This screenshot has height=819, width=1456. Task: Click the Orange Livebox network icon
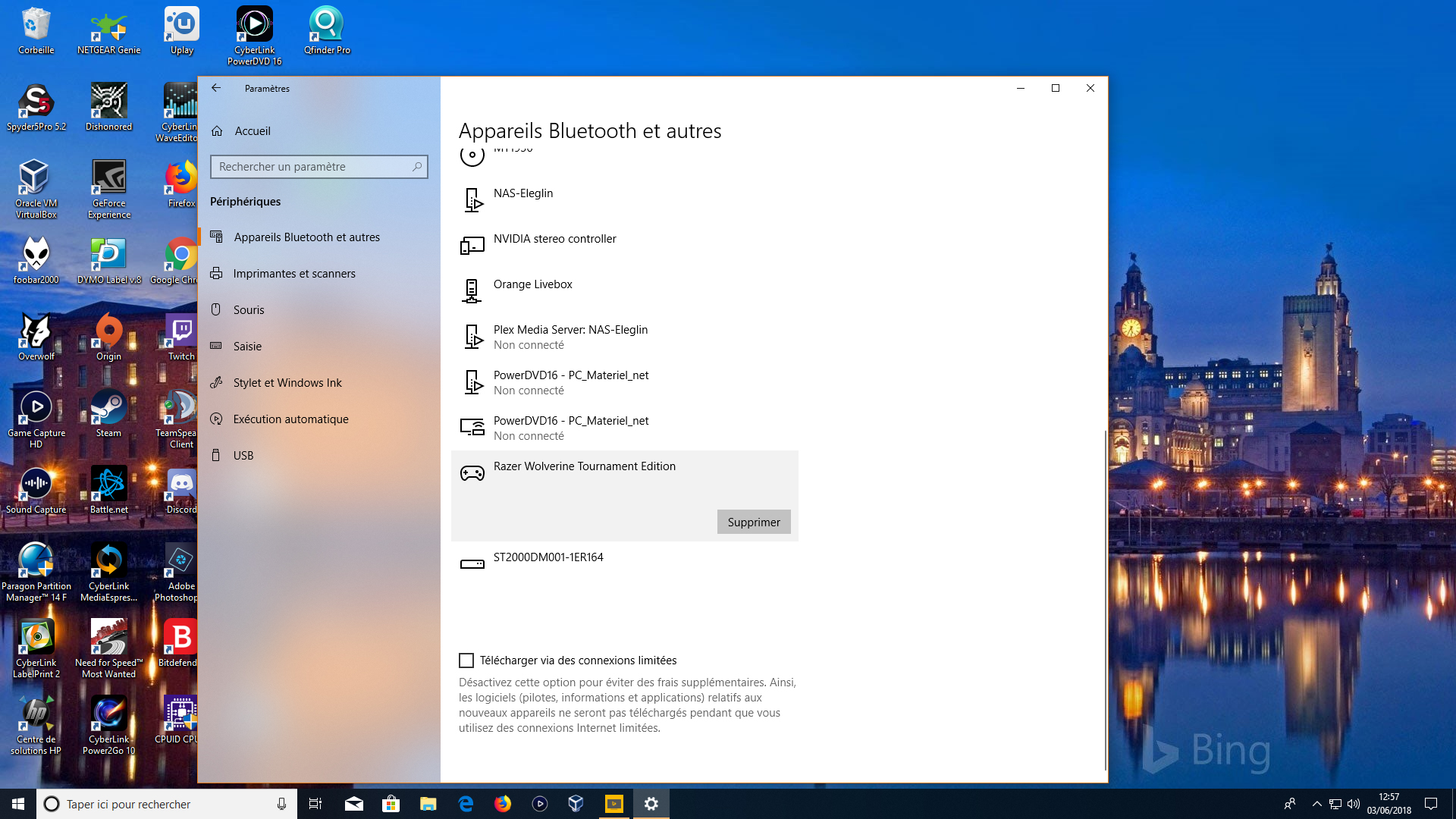[x=472, y=291]
